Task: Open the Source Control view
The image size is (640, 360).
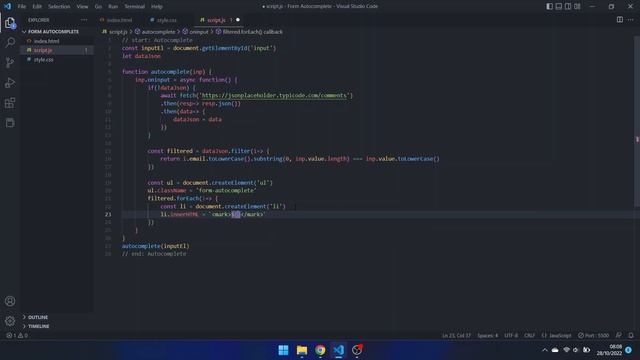Action: 10,62
